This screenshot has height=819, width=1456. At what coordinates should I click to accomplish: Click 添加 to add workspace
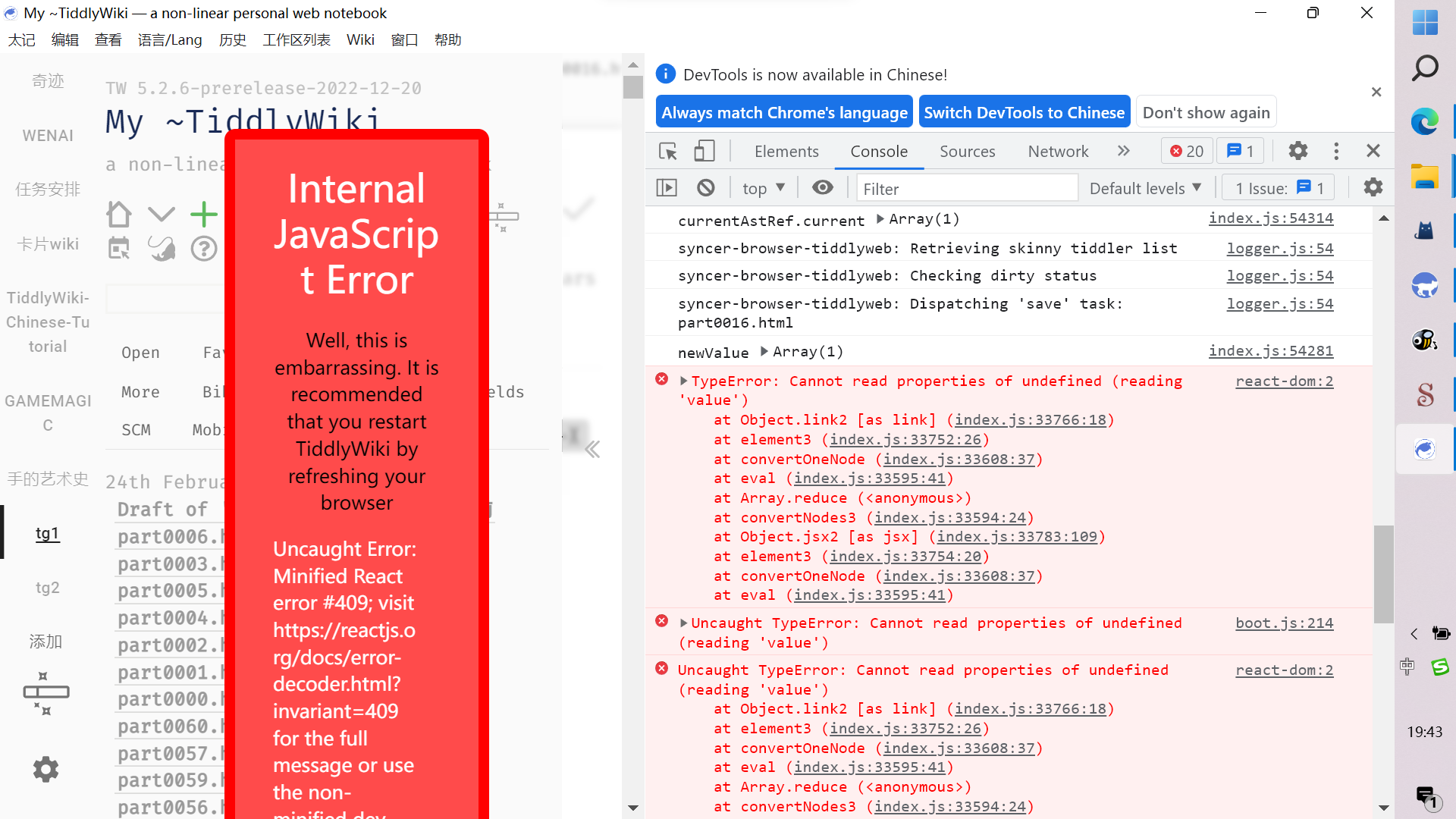[x=46, y=642]
